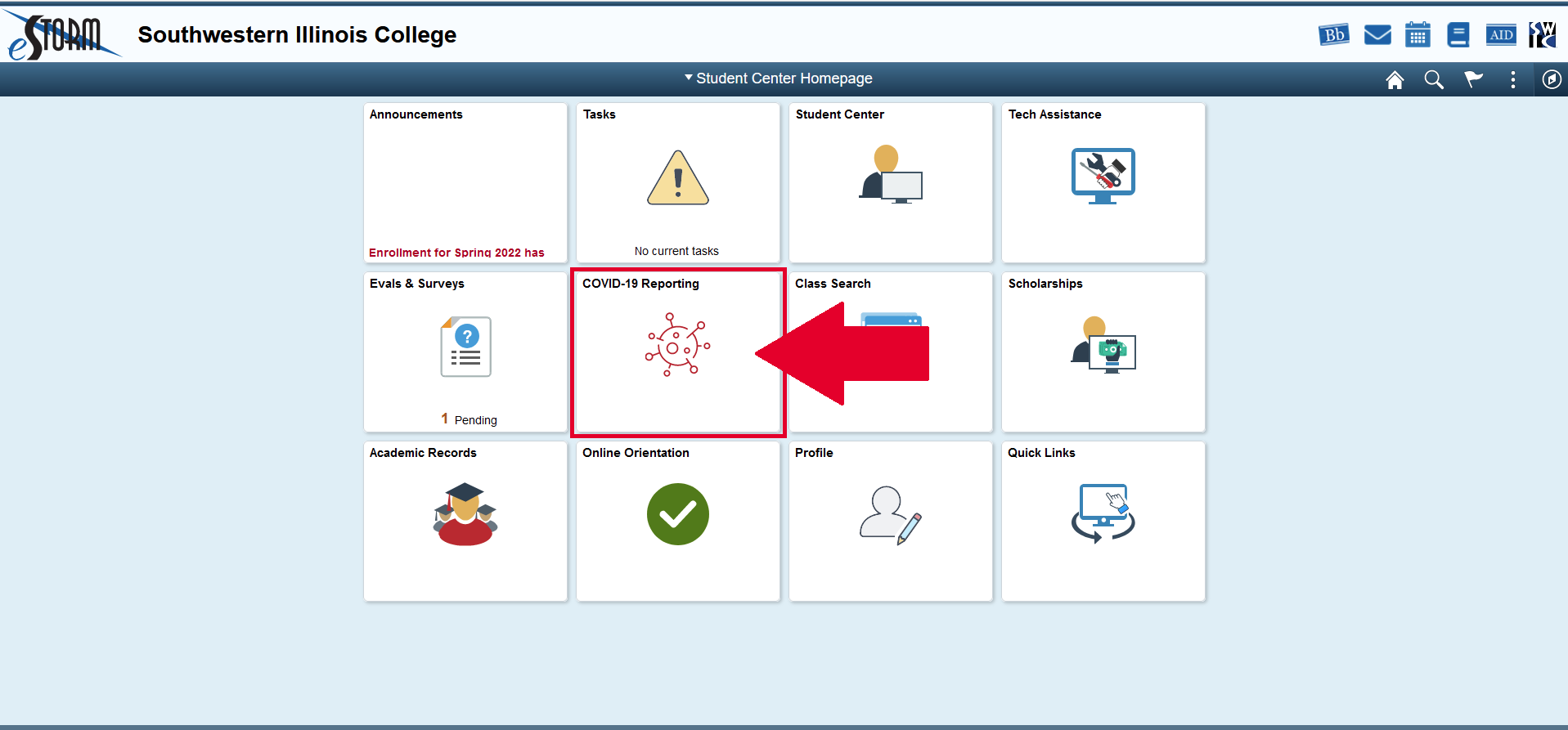Viewport: 1568px width, 730px height.
Task: Open the calendar icon in header
Action: 1417,35
